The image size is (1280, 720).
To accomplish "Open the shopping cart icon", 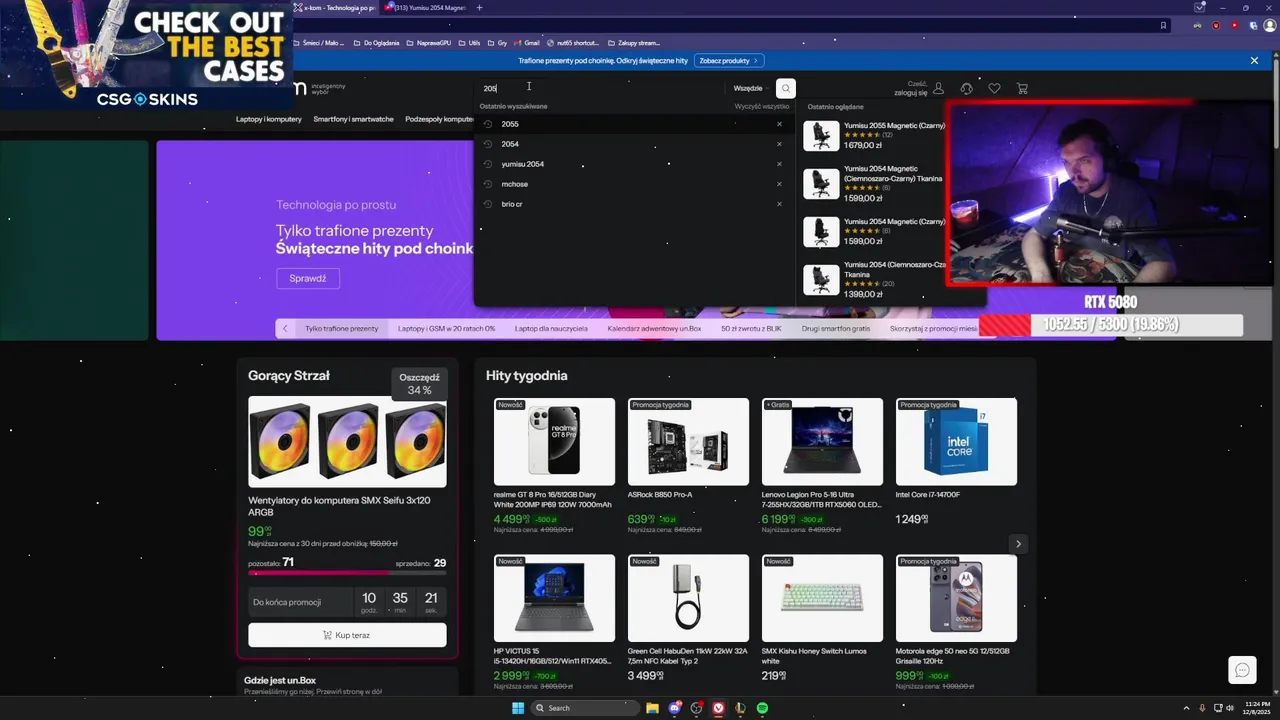I will pyautogui.click(x=1022, y=88).
